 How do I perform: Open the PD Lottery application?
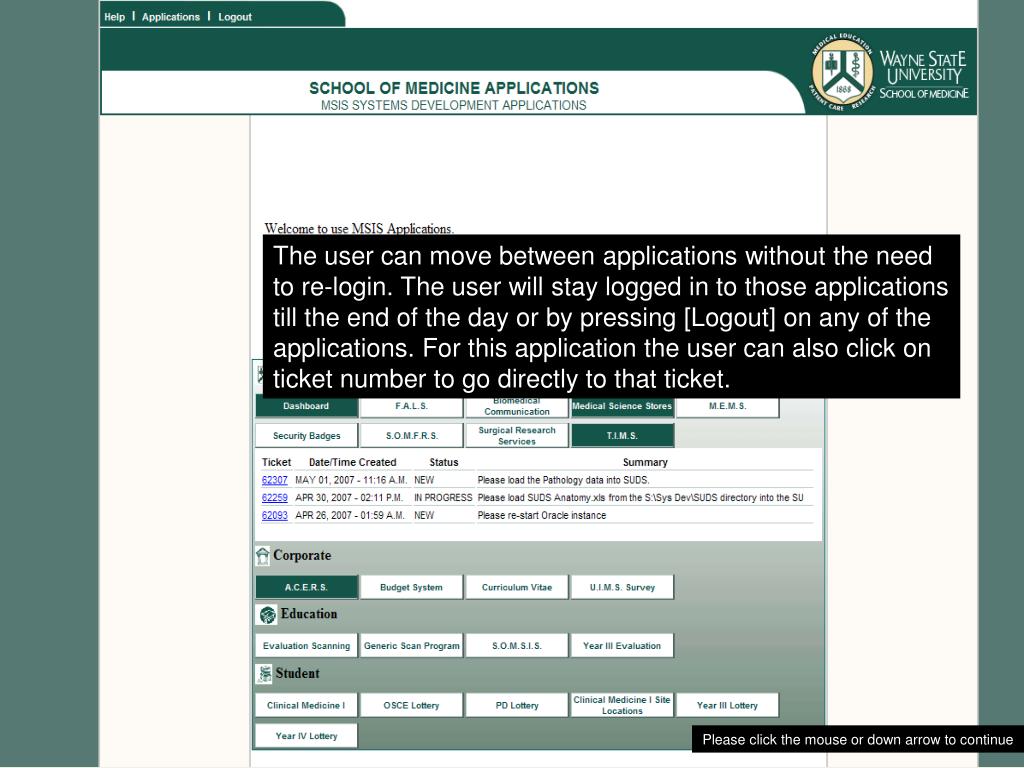click(517, 705)
